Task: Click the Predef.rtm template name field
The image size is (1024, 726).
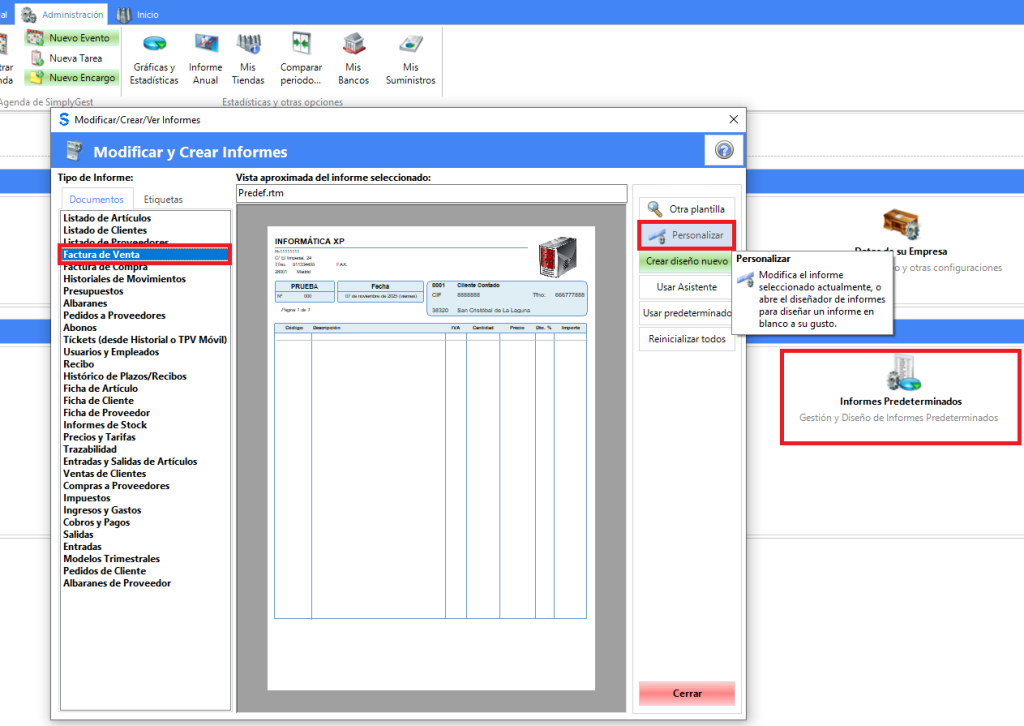Action: click(431, 194)
